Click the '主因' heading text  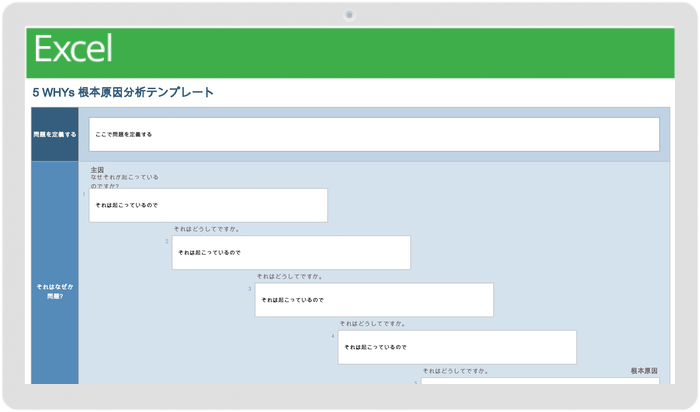point(97,170)
